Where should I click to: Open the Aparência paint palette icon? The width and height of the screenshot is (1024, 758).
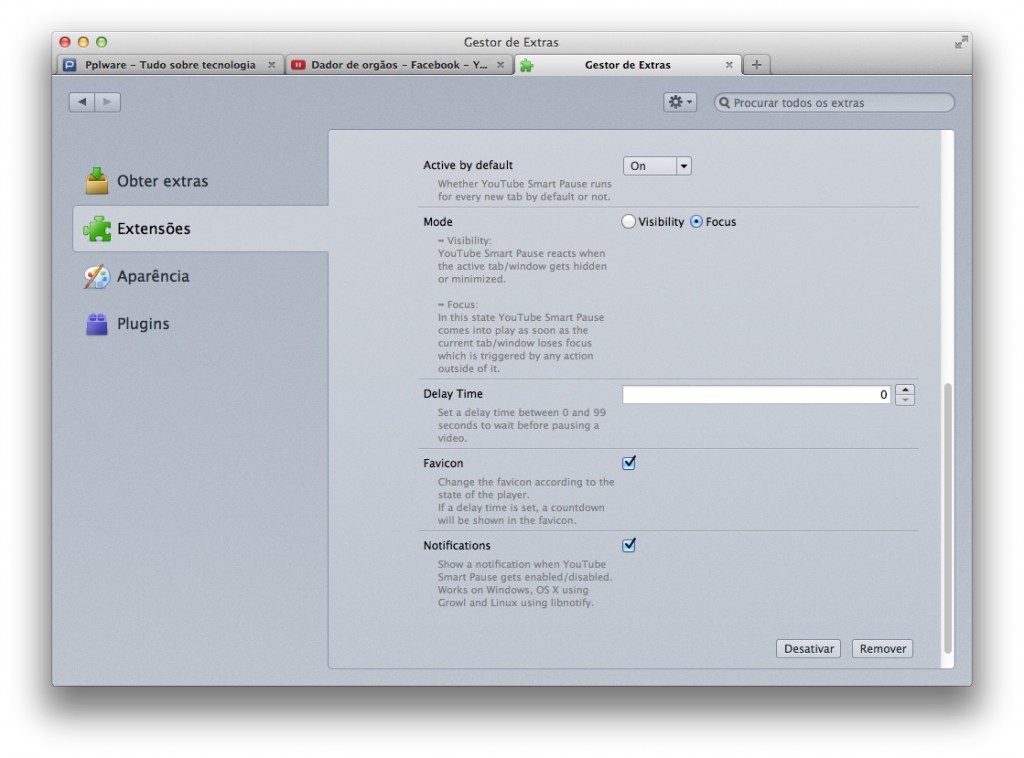(x=97, y=276)
